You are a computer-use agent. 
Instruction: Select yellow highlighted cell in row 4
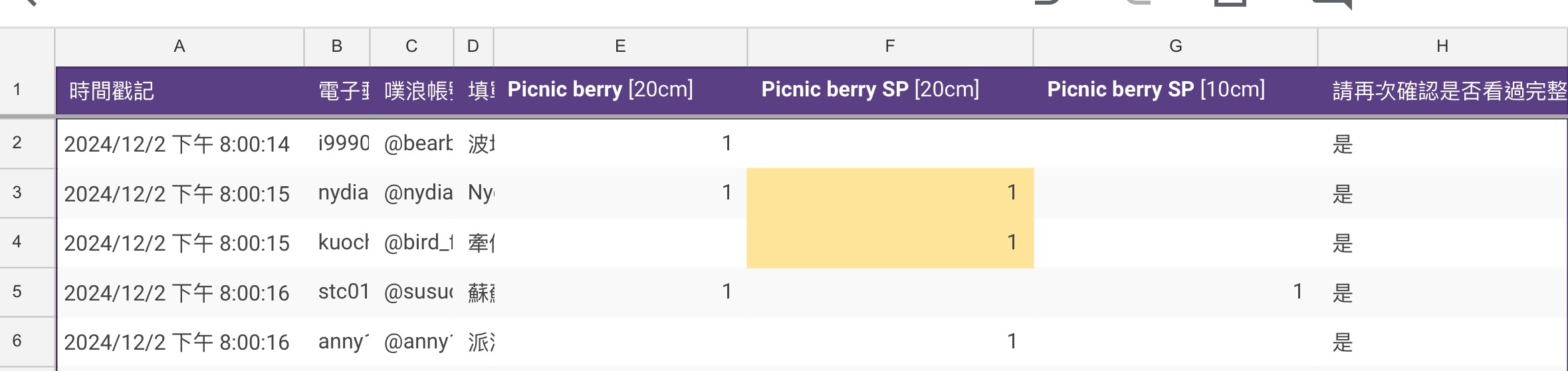click(890, 243)
